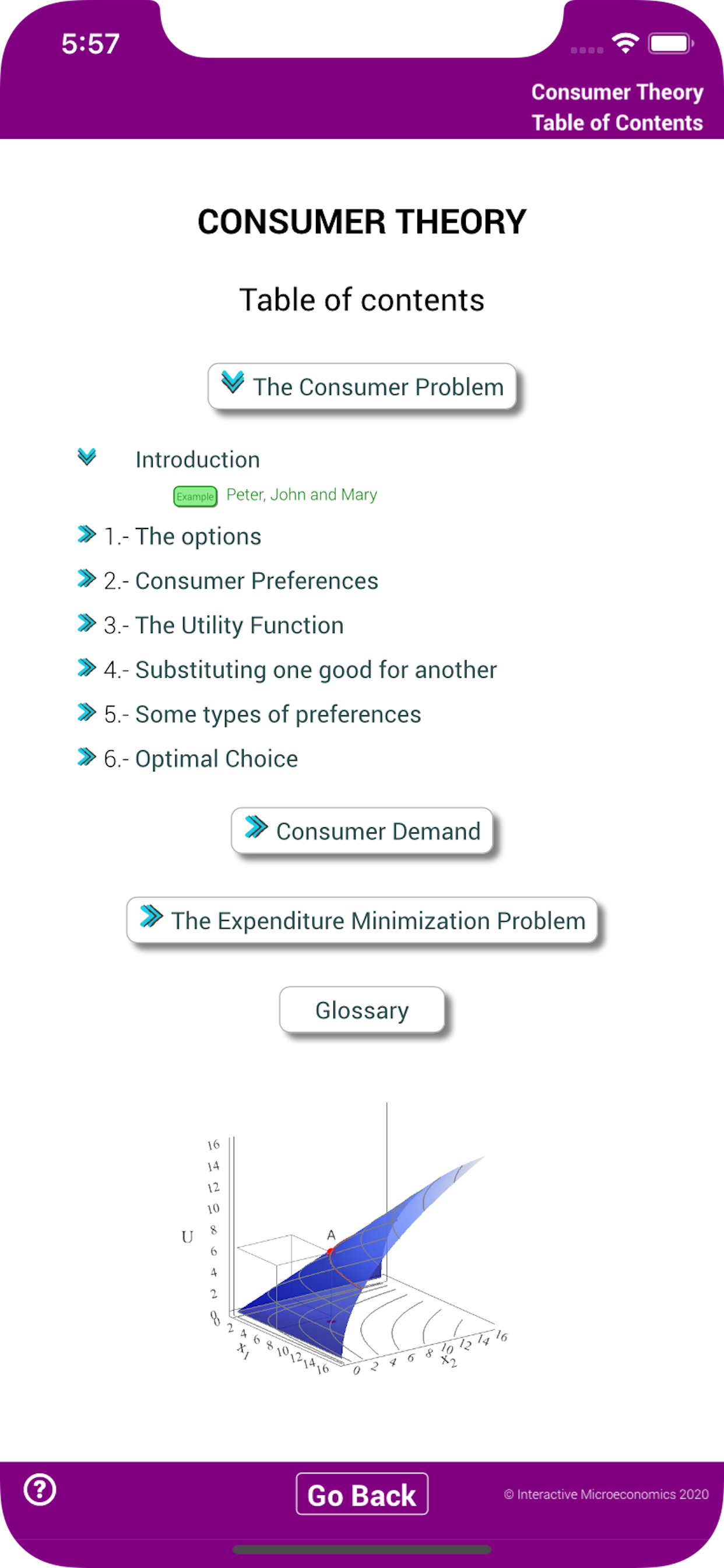Expand the Consumer Demand section

[x=362, y=830]
